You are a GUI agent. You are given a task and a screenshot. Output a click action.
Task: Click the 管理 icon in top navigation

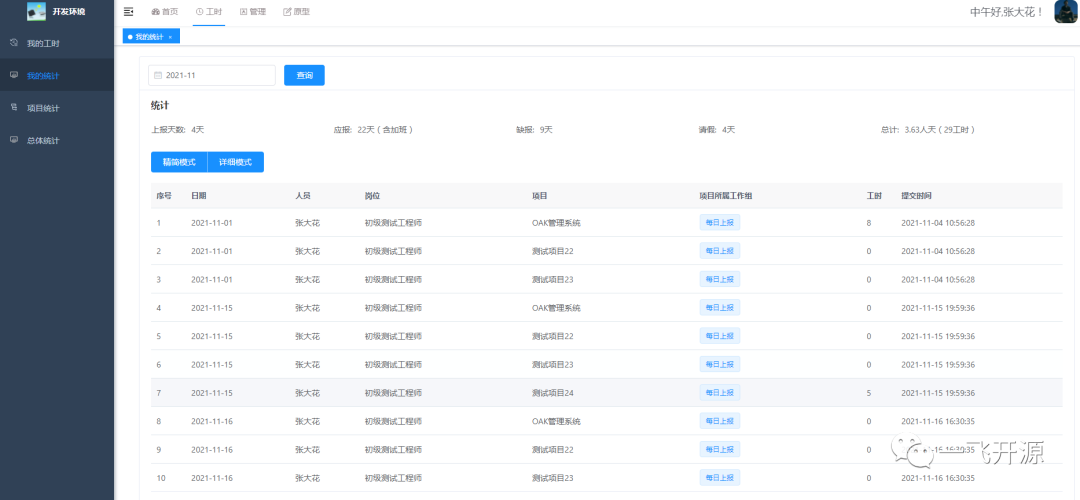243,12
